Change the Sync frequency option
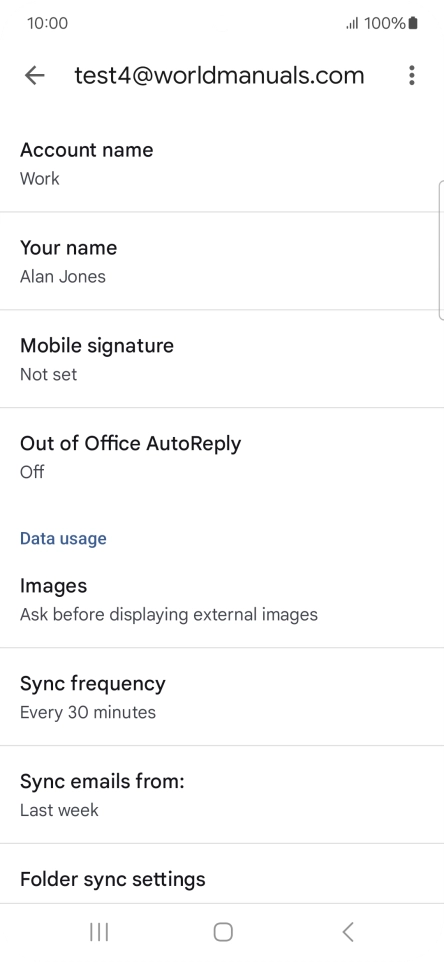444x962 pixels. (x=222, y=697)
